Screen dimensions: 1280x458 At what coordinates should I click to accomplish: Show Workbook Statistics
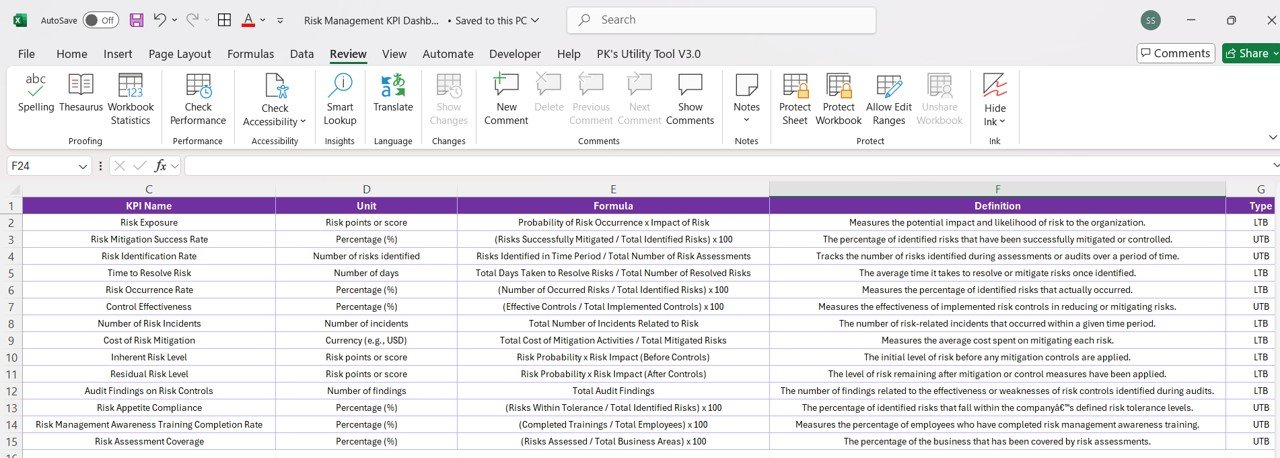tap(131, 97)
